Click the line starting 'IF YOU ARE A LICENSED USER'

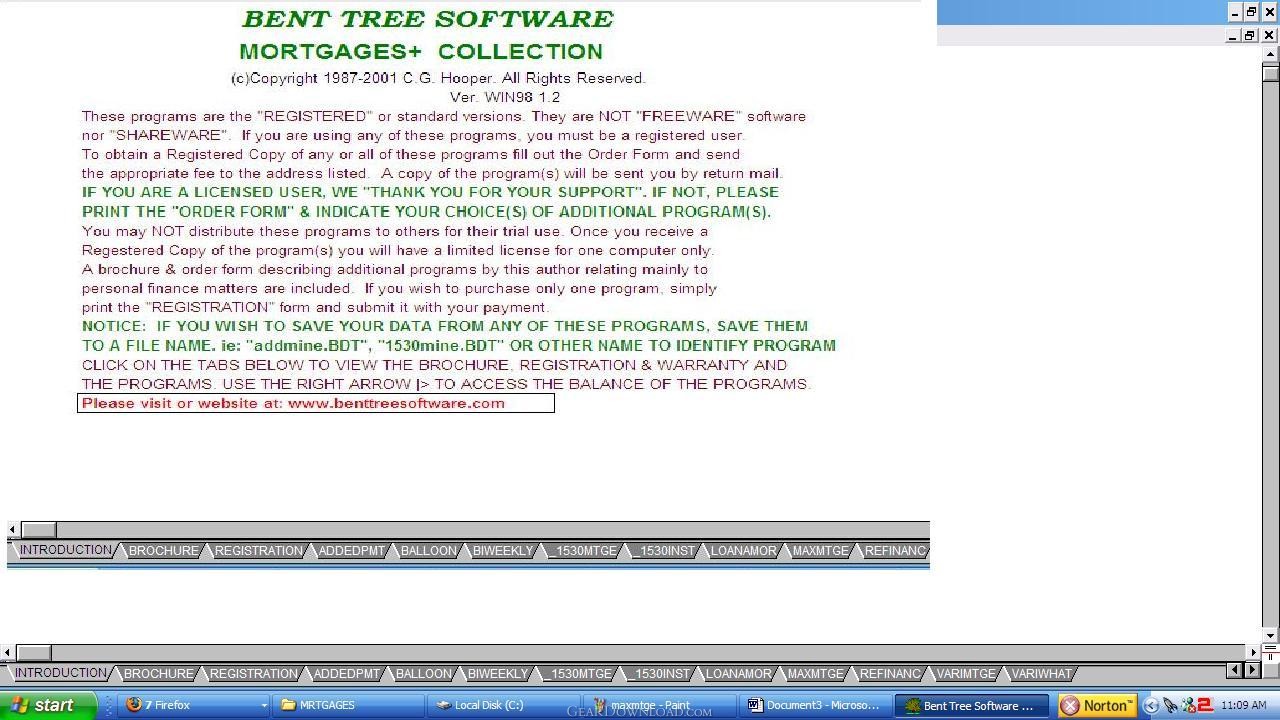[430, 192]
